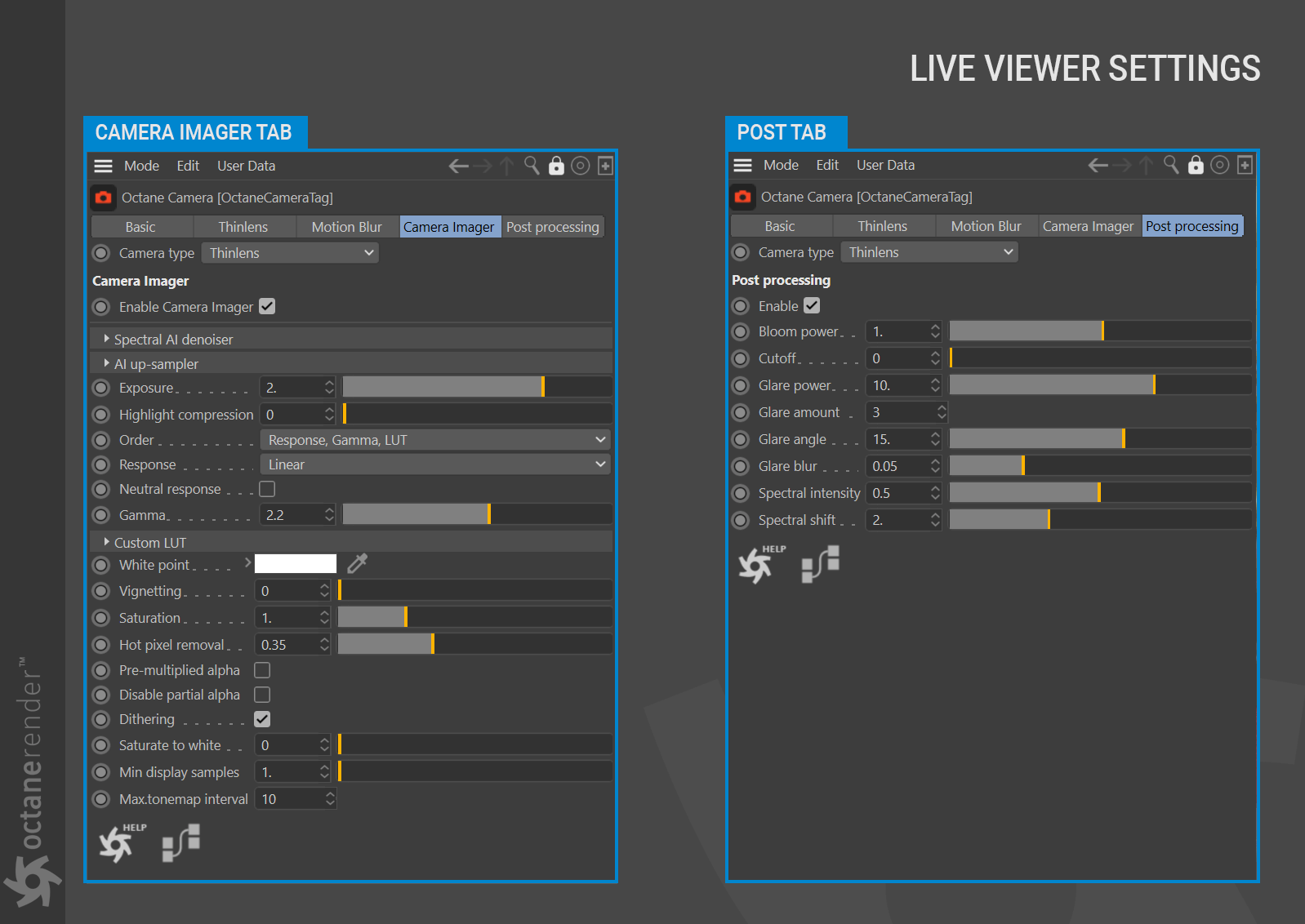Expand Custom LUT section
1305x924 pixels.
pyautogui.click(x=106, y=542)
